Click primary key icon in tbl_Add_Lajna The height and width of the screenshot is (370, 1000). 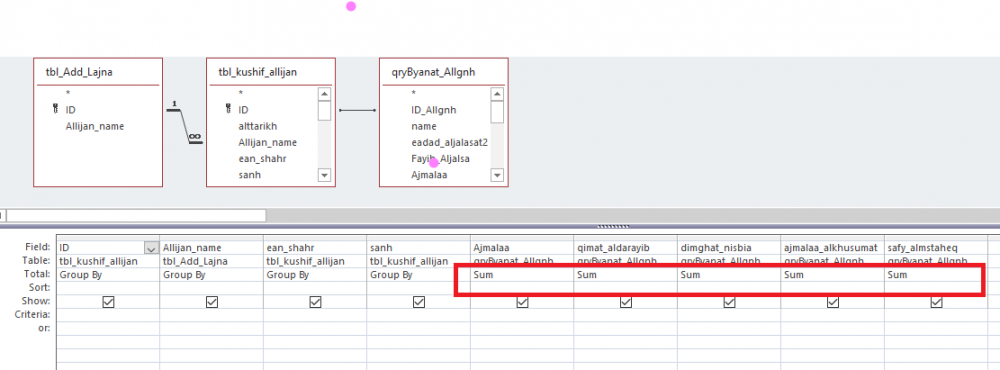55,110
